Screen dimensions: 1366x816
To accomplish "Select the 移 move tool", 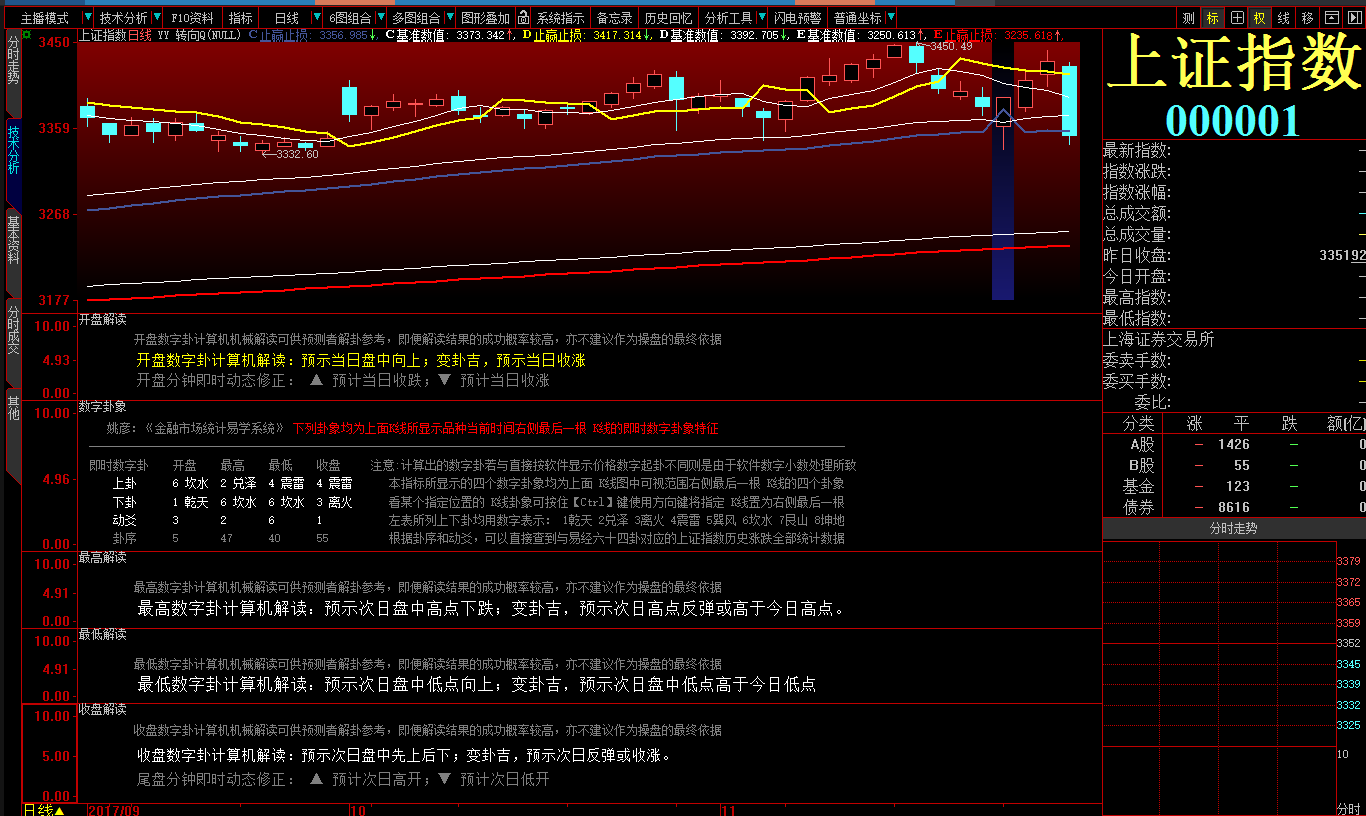I will pos(1307,18).
